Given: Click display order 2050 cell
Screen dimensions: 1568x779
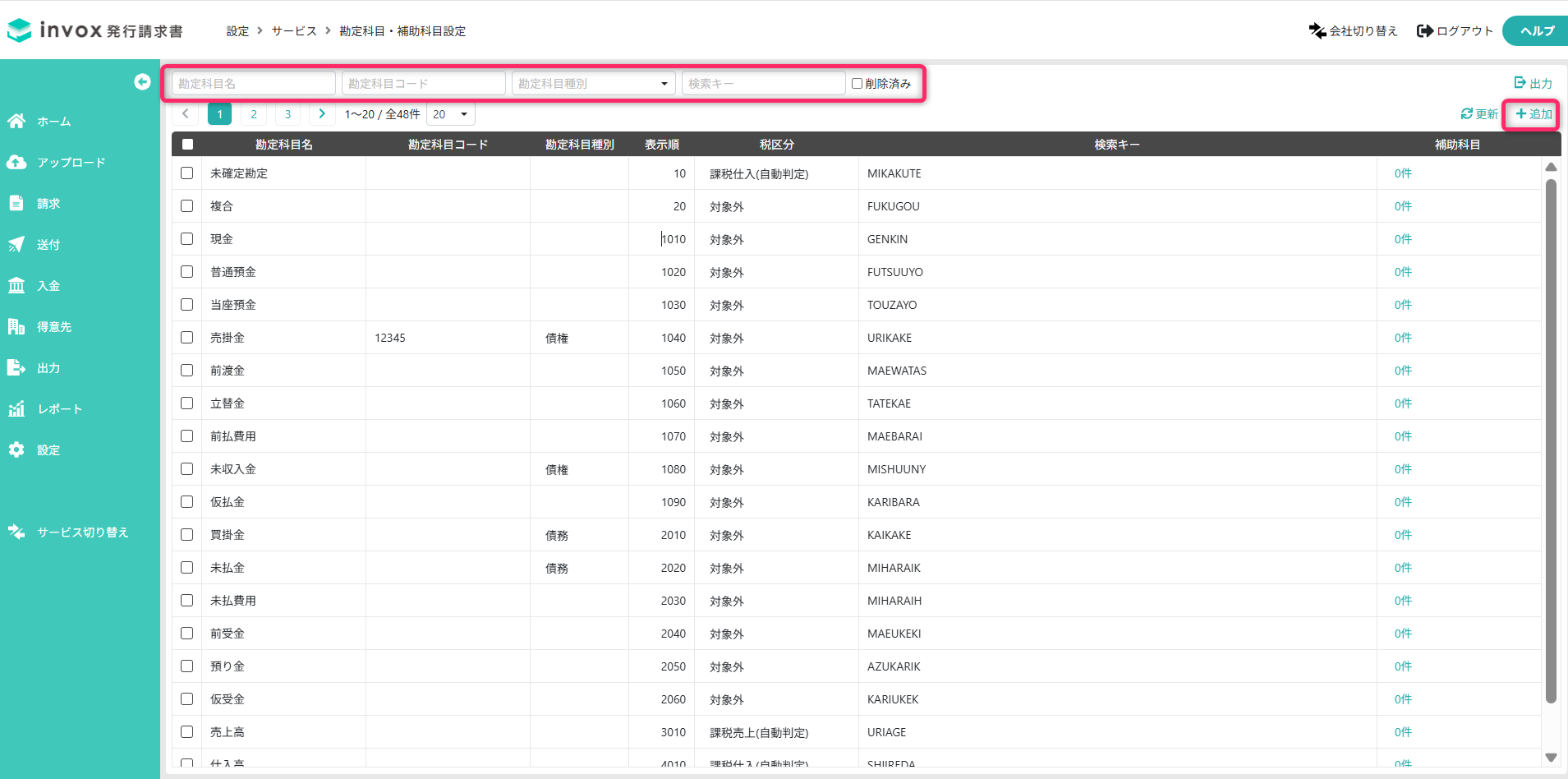Looking at the screenshot, I should [674, 666].
